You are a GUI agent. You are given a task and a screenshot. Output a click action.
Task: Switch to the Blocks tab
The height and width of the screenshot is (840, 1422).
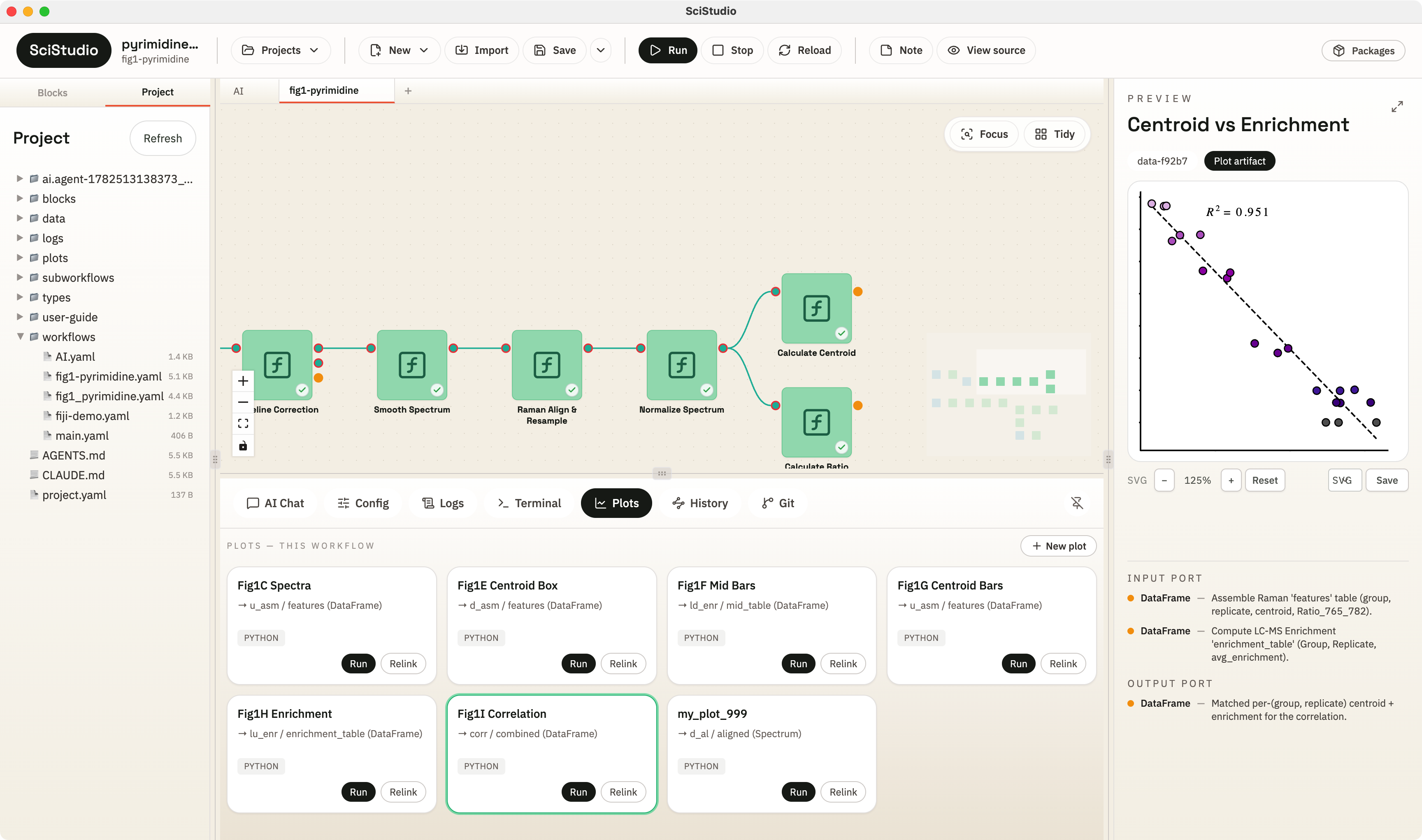(x=52, y=92)
